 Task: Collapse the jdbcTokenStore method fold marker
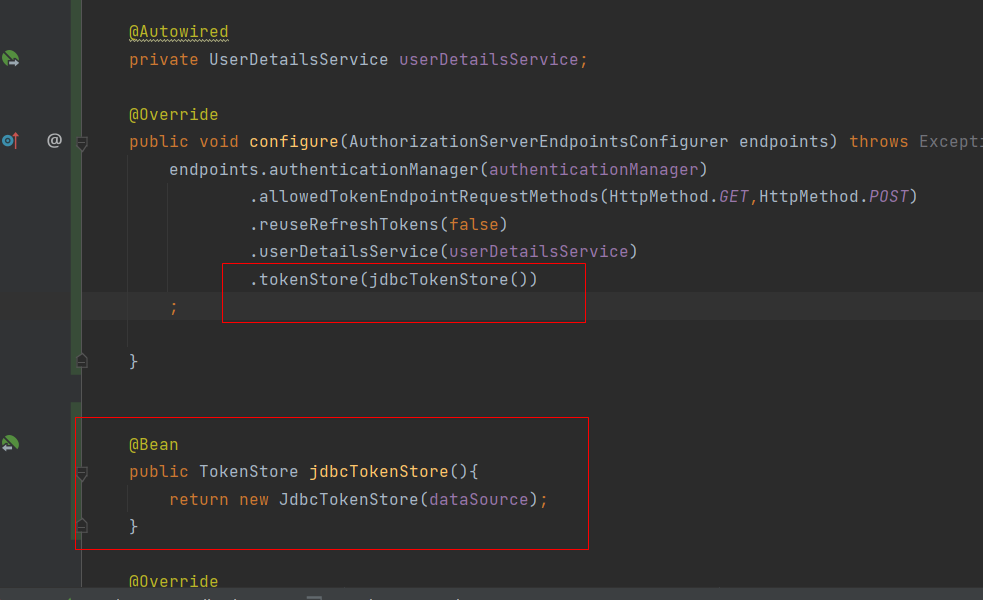tap(82, 472)
